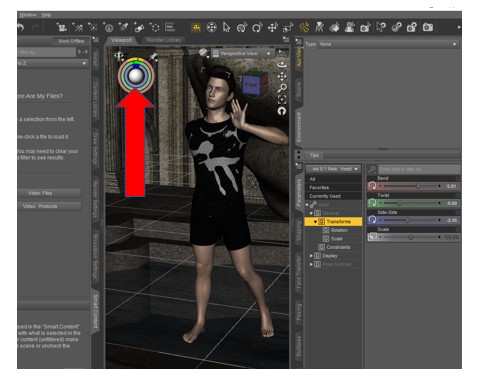Select the Scale tool icon
The width and height of the screenshot is (482, 387).
(x=288, y=27)
